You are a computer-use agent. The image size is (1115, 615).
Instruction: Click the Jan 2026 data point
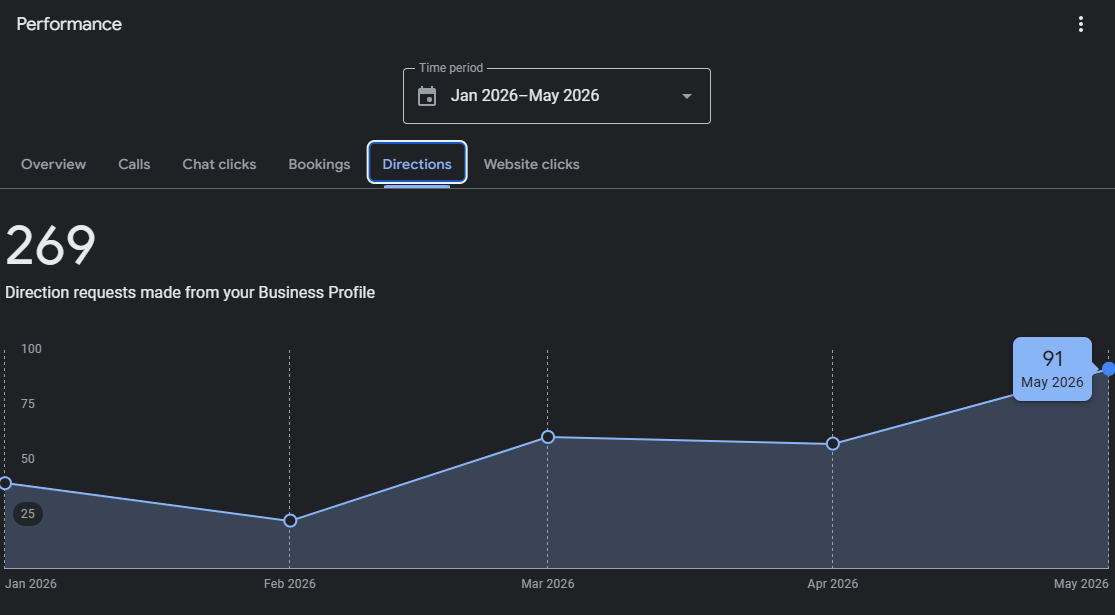[5, 483]
